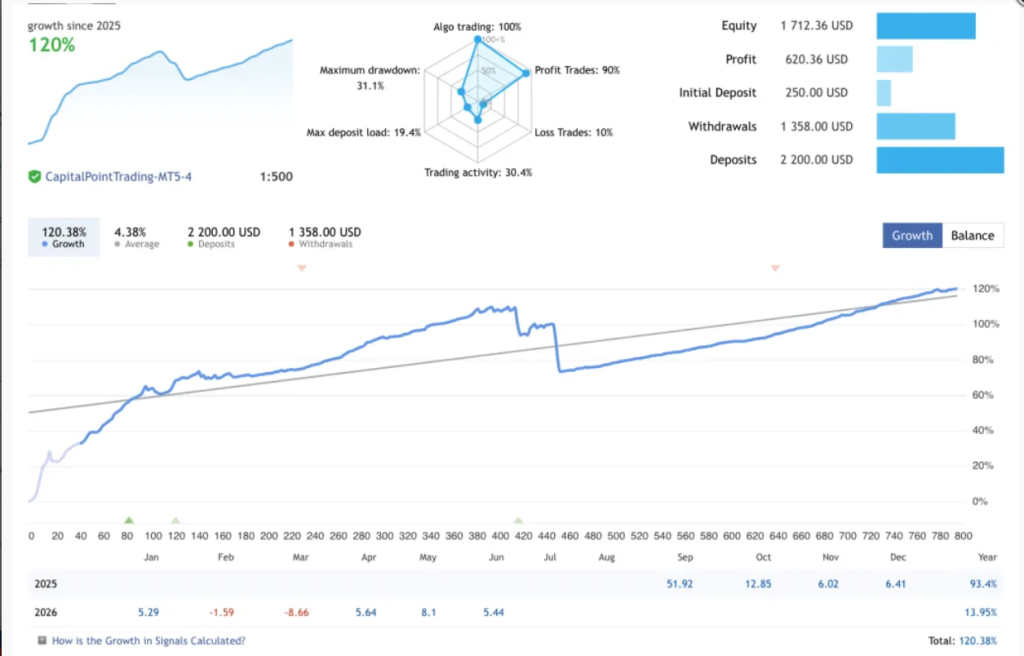Click the Algo trading radar point
This screenshot has height=656, width=1024.
pyautogui.click(x=477, y=40)
